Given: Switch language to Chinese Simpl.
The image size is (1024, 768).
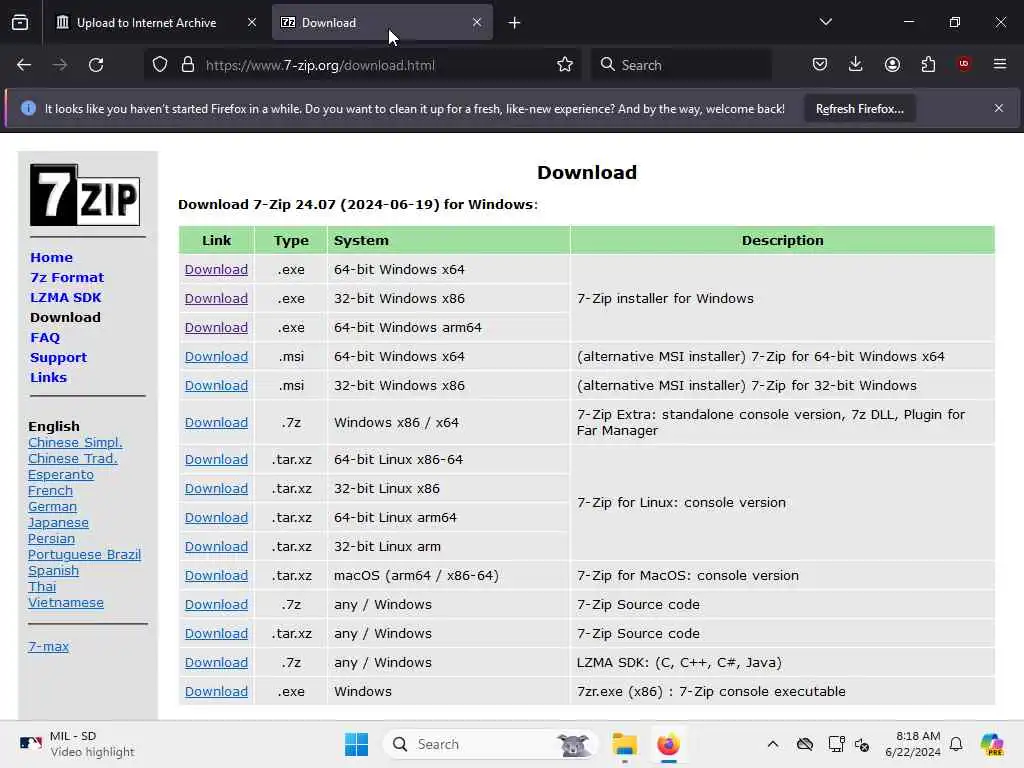Looking at the screenshot, I should [75, 443].
